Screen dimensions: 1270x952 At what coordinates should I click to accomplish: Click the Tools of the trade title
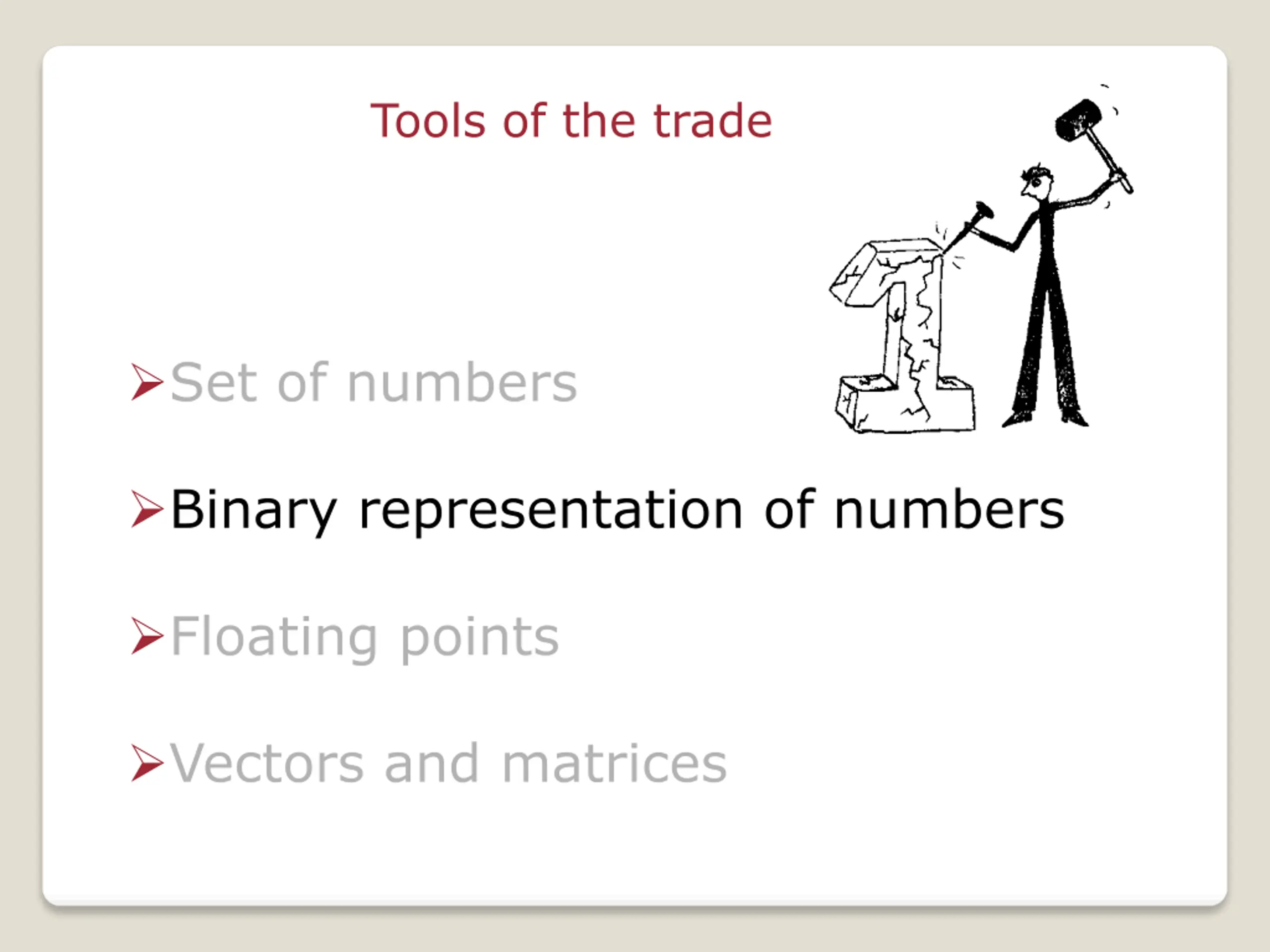point(571,121)
